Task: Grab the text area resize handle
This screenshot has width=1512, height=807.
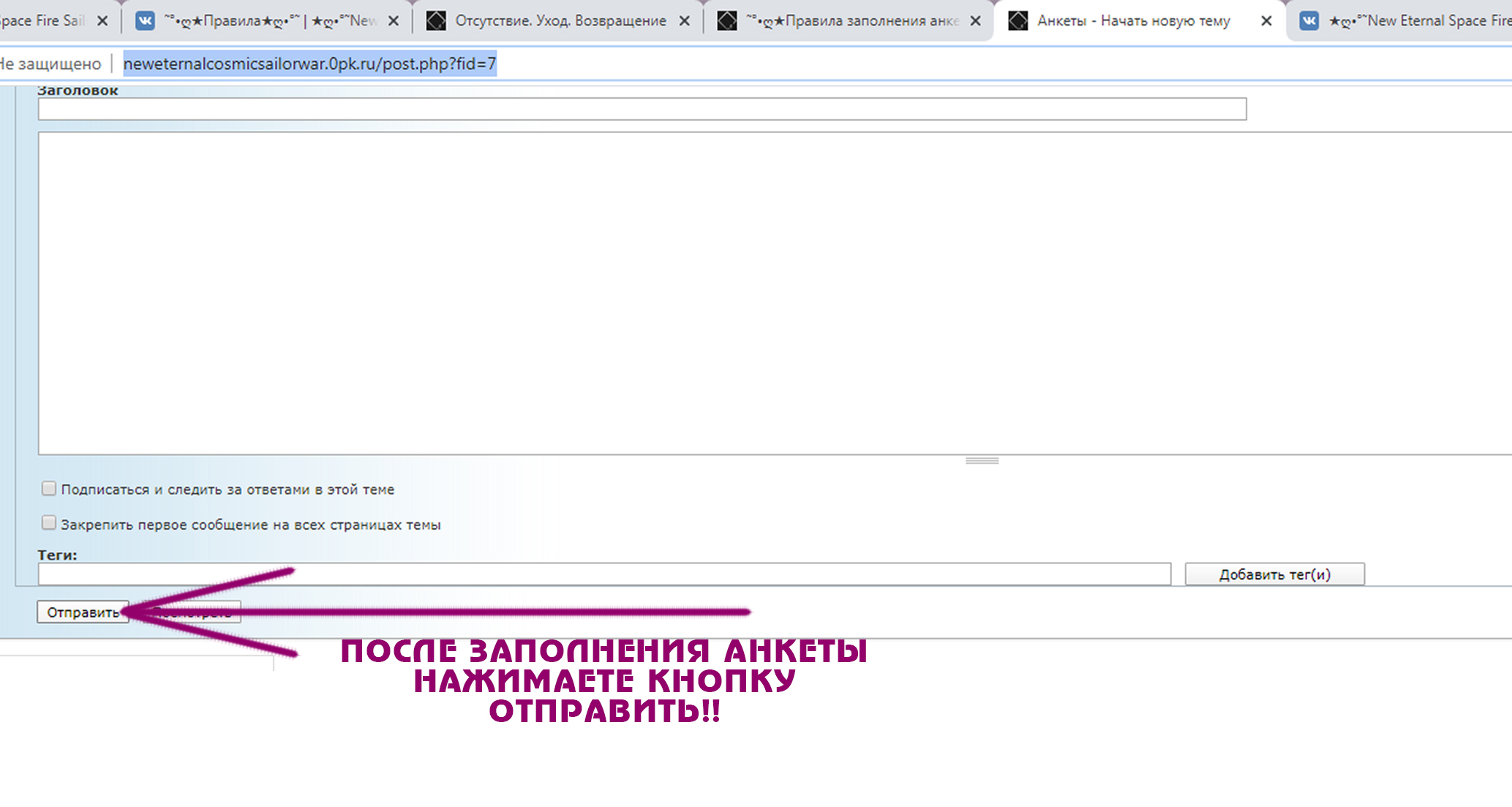Action: tap(982, 461)
